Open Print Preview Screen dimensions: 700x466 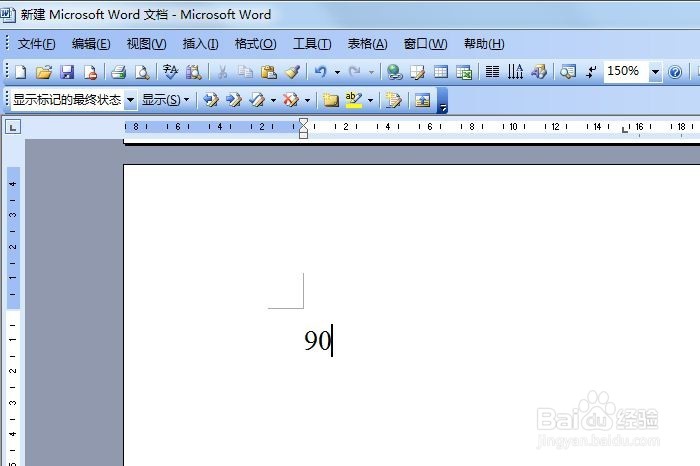click(142, 72)
